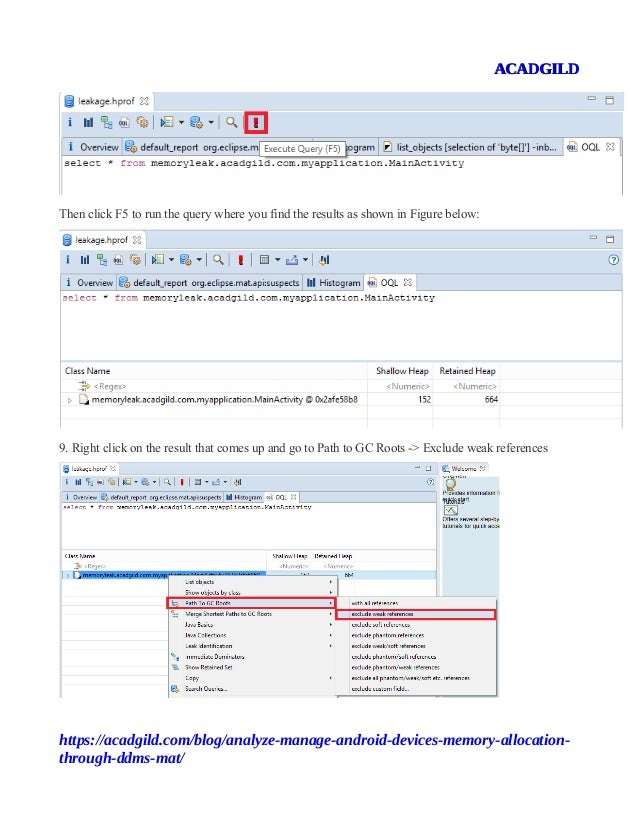
Task: Click Retained Heap column header in middle screenshot
Action: coord(467,371)
